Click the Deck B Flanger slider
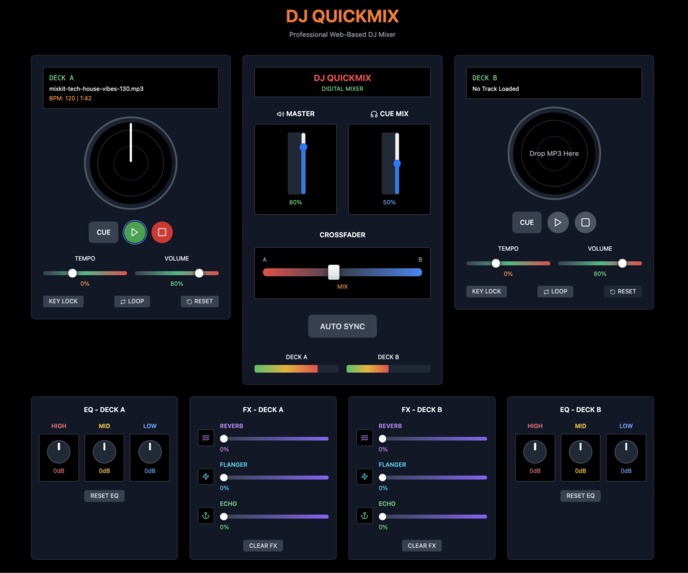Image resolution: width=688 pixels, height=573 pixels. click(433, 477)
